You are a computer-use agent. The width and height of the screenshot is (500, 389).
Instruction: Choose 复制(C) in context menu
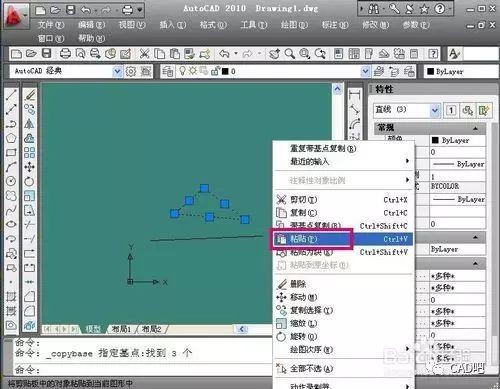pos(343,213)
